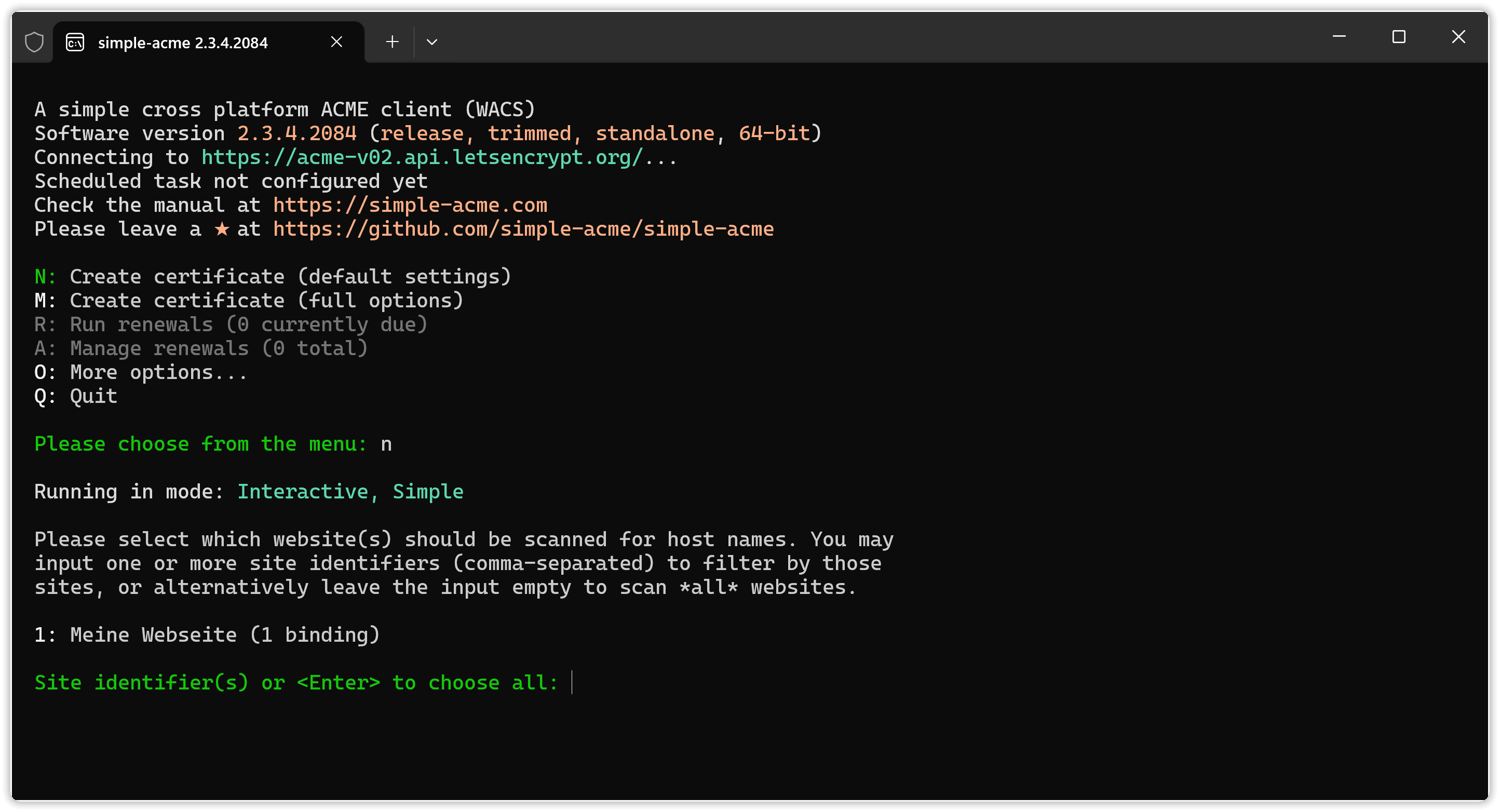Viewport: 1500px width, 812px height.
Task: Open a new tab with the plus button
Action: tap(393, 42)
